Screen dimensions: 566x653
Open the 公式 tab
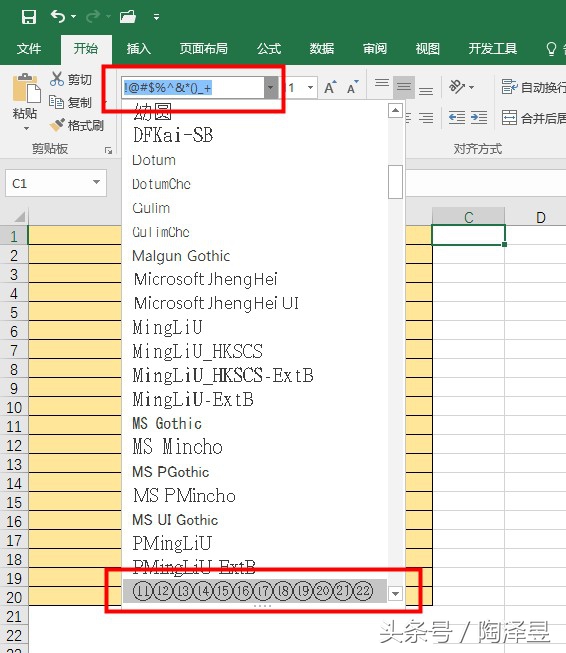pos(269,49)
